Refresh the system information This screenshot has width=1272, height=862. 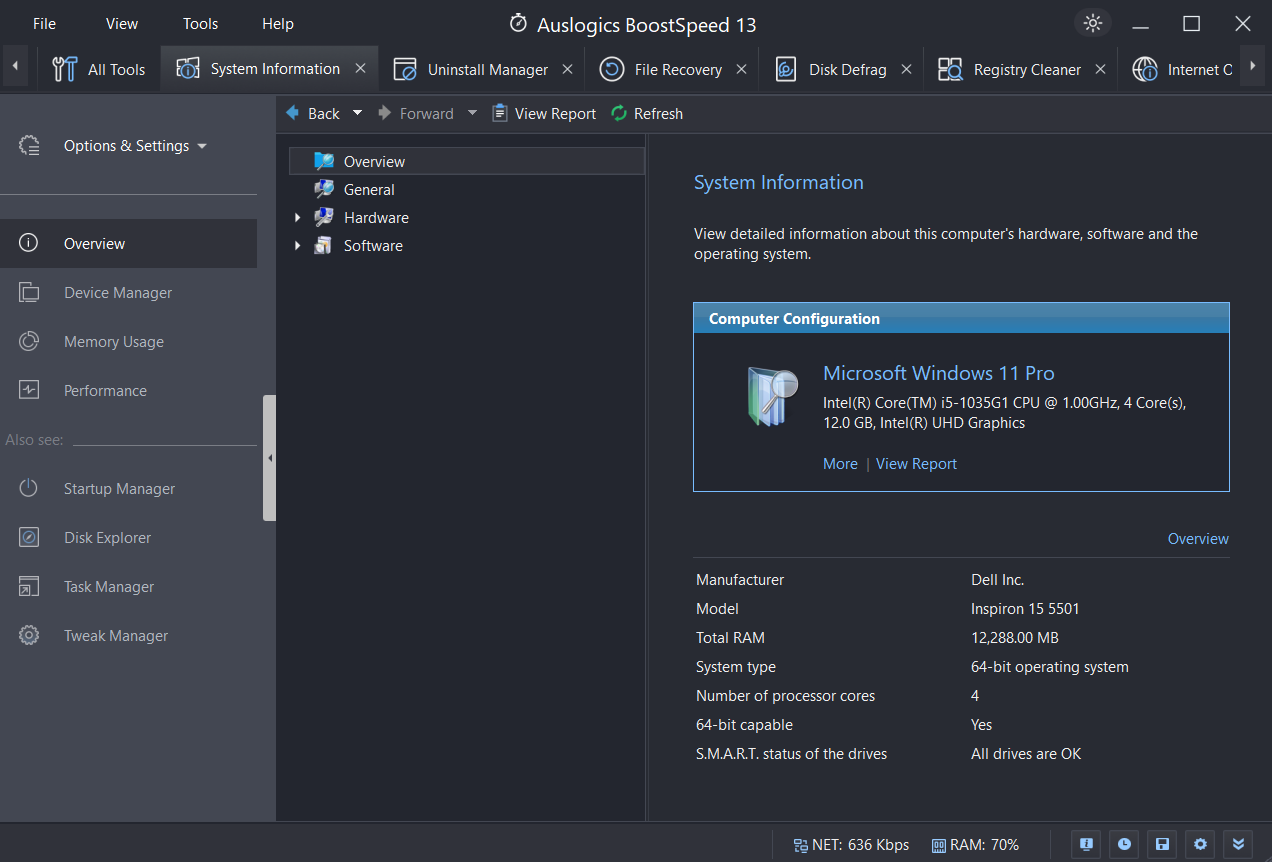pos(647,113)
